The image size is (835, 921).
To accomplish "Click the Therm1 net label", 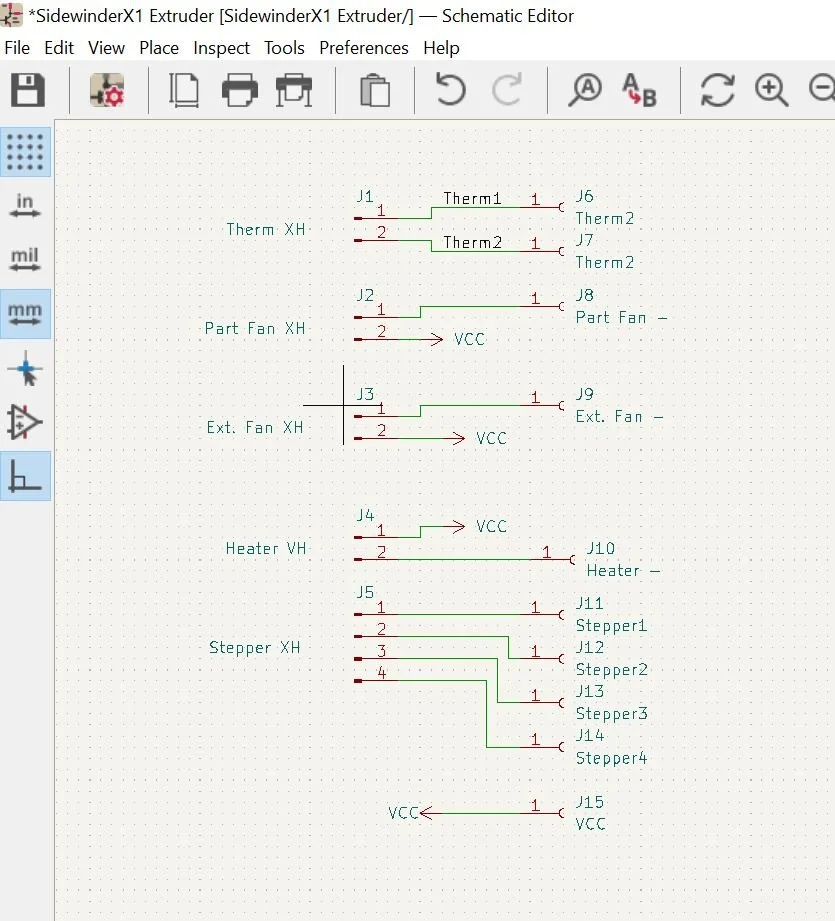I will tap(472, 199).
